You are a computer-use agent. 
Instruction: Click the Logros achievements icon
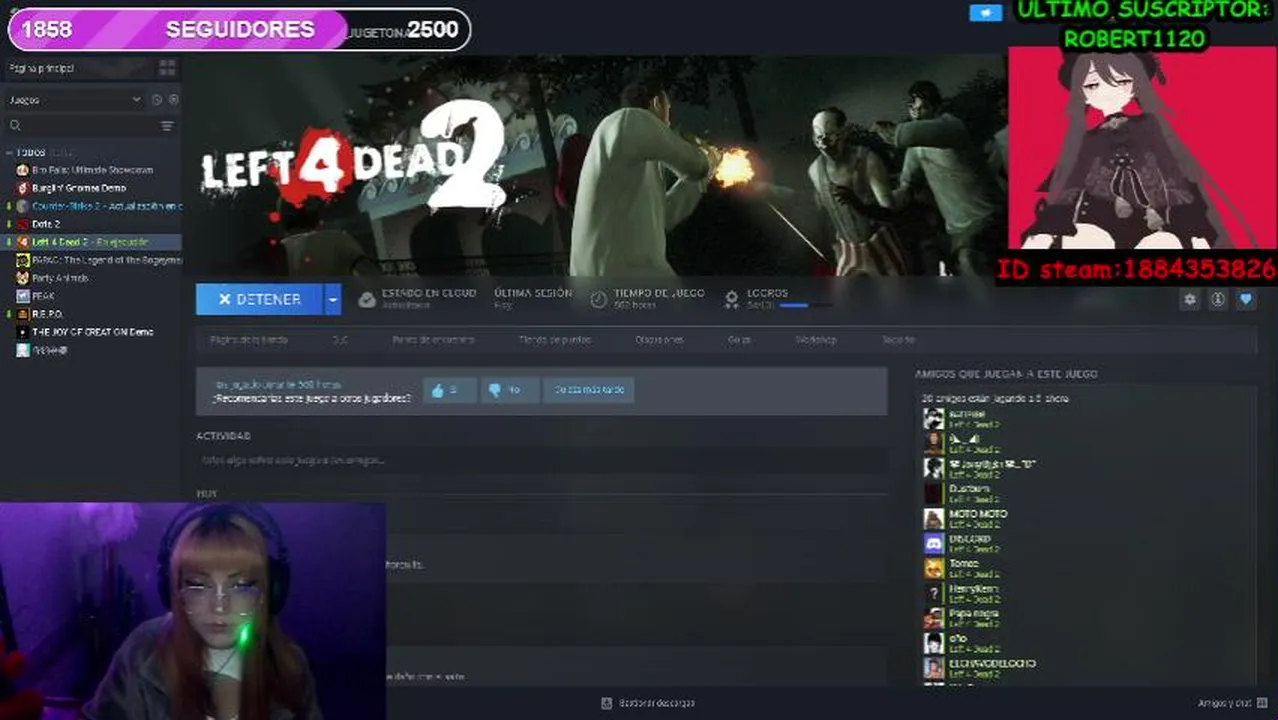coord(731,299)
